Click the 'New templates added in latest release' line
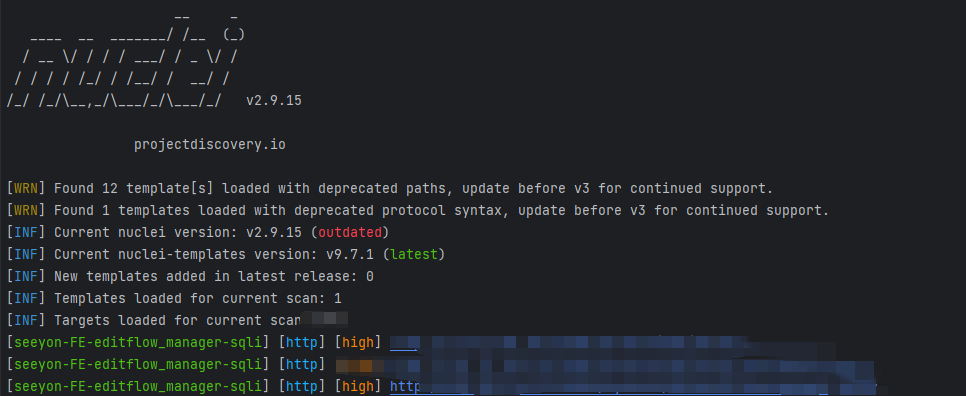The image size is (966, 396). point(190,277)
